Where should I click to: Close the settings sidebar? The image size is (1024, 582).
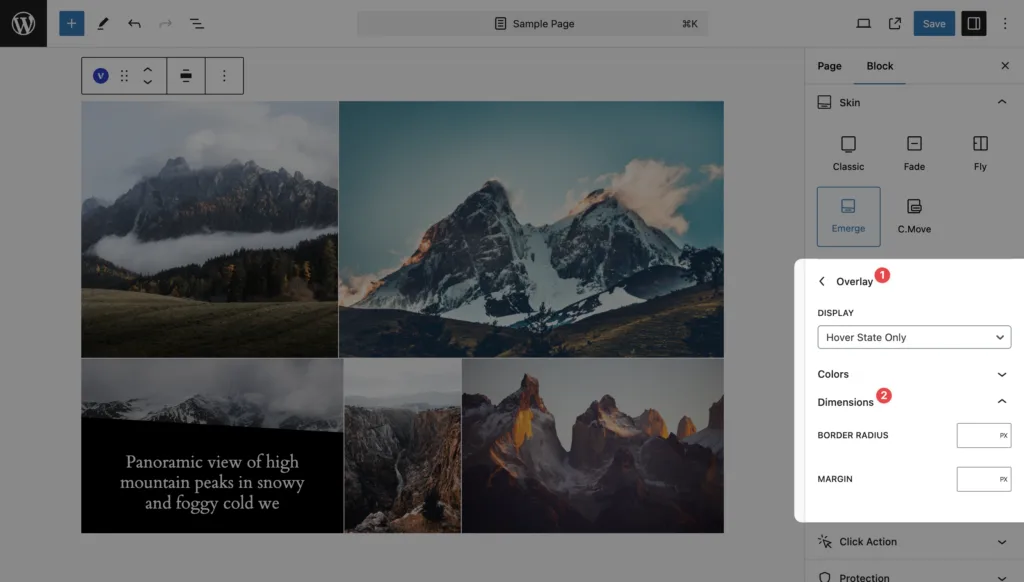point(1005,66)
